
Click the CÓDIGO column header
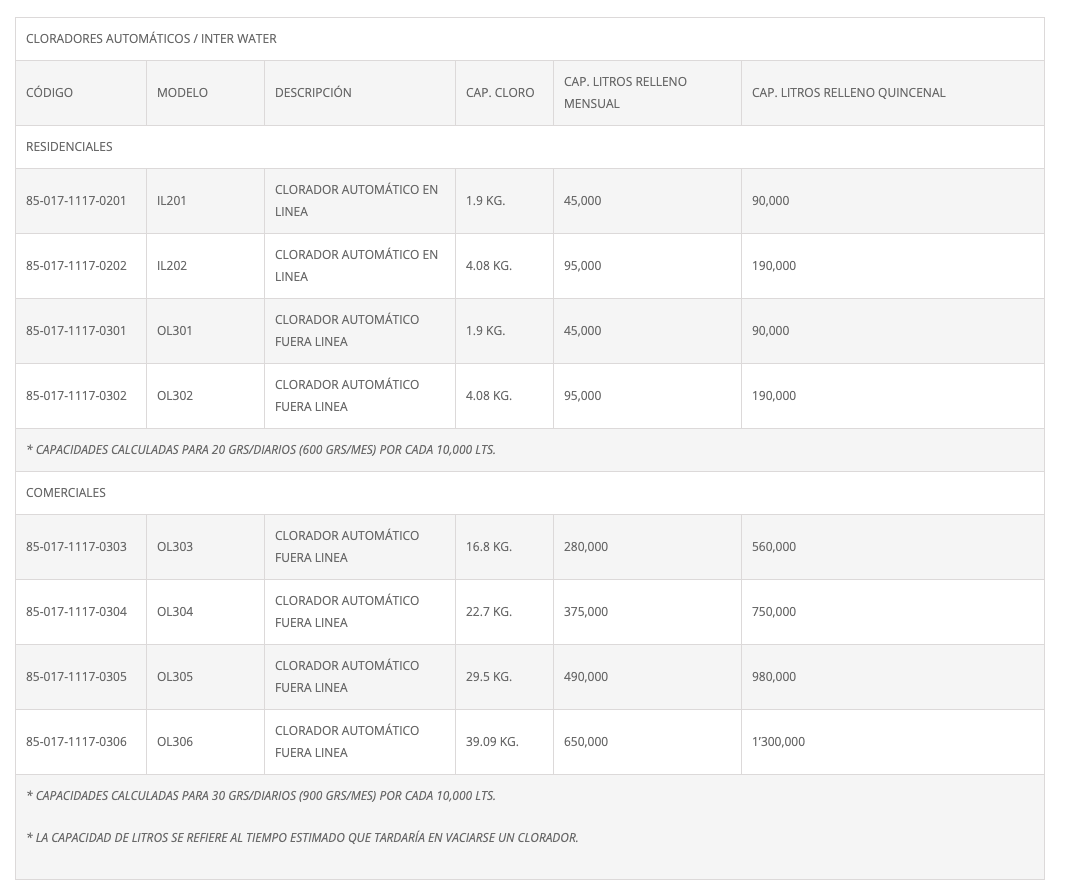coord(81,93)
